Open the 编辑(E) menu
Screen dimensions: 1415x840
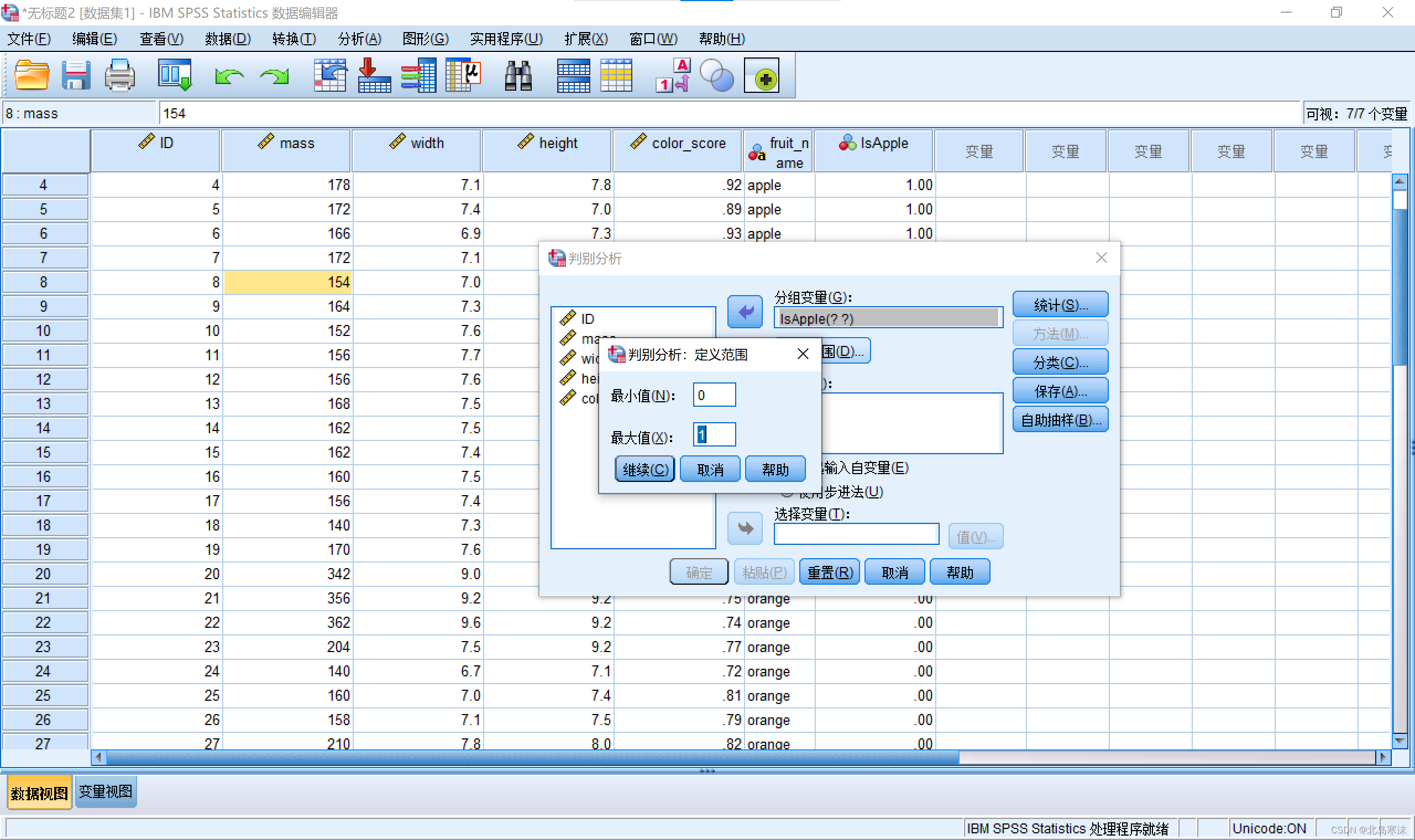point(95,39)
